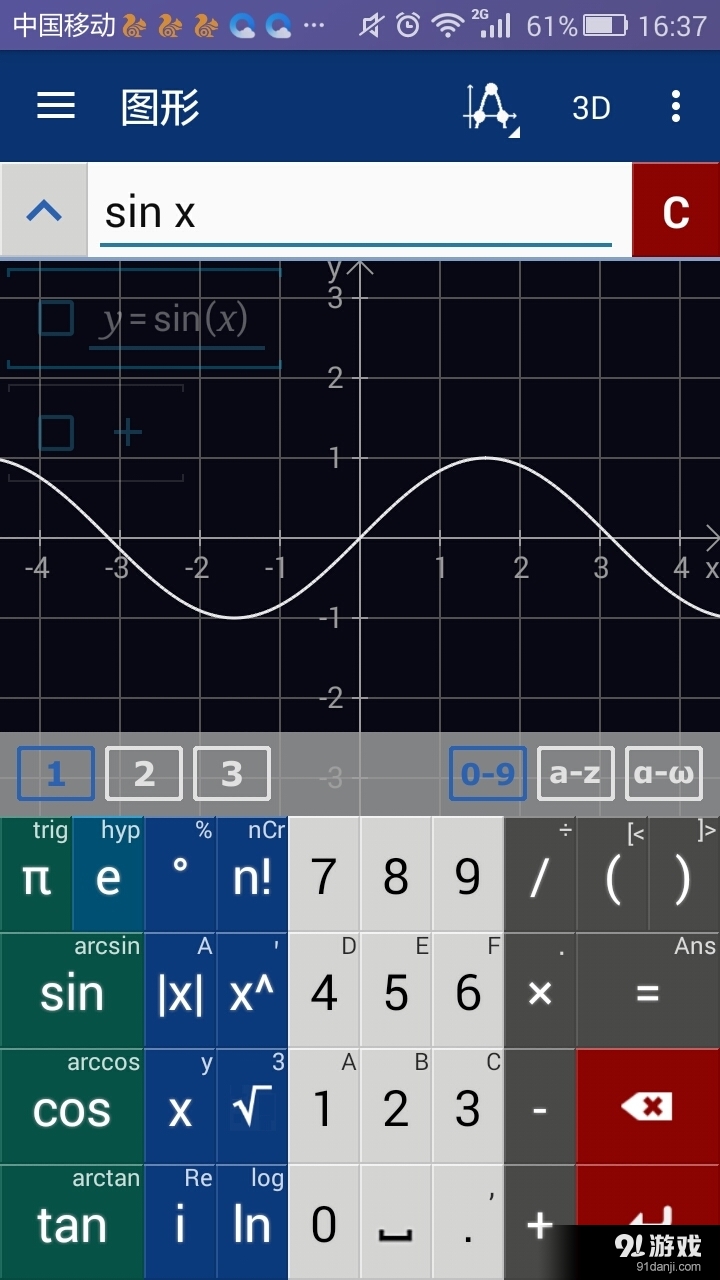720x1280 pixels.
Task: Tap the square root key
Action: coord(252,1107)
